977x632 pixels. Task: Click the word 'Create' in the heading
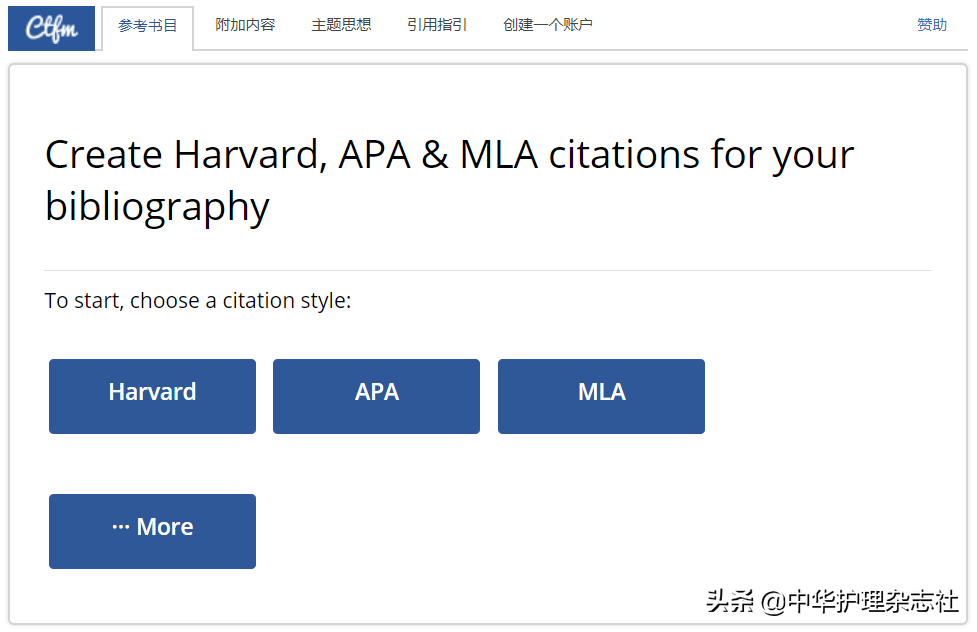coord(103,155)
